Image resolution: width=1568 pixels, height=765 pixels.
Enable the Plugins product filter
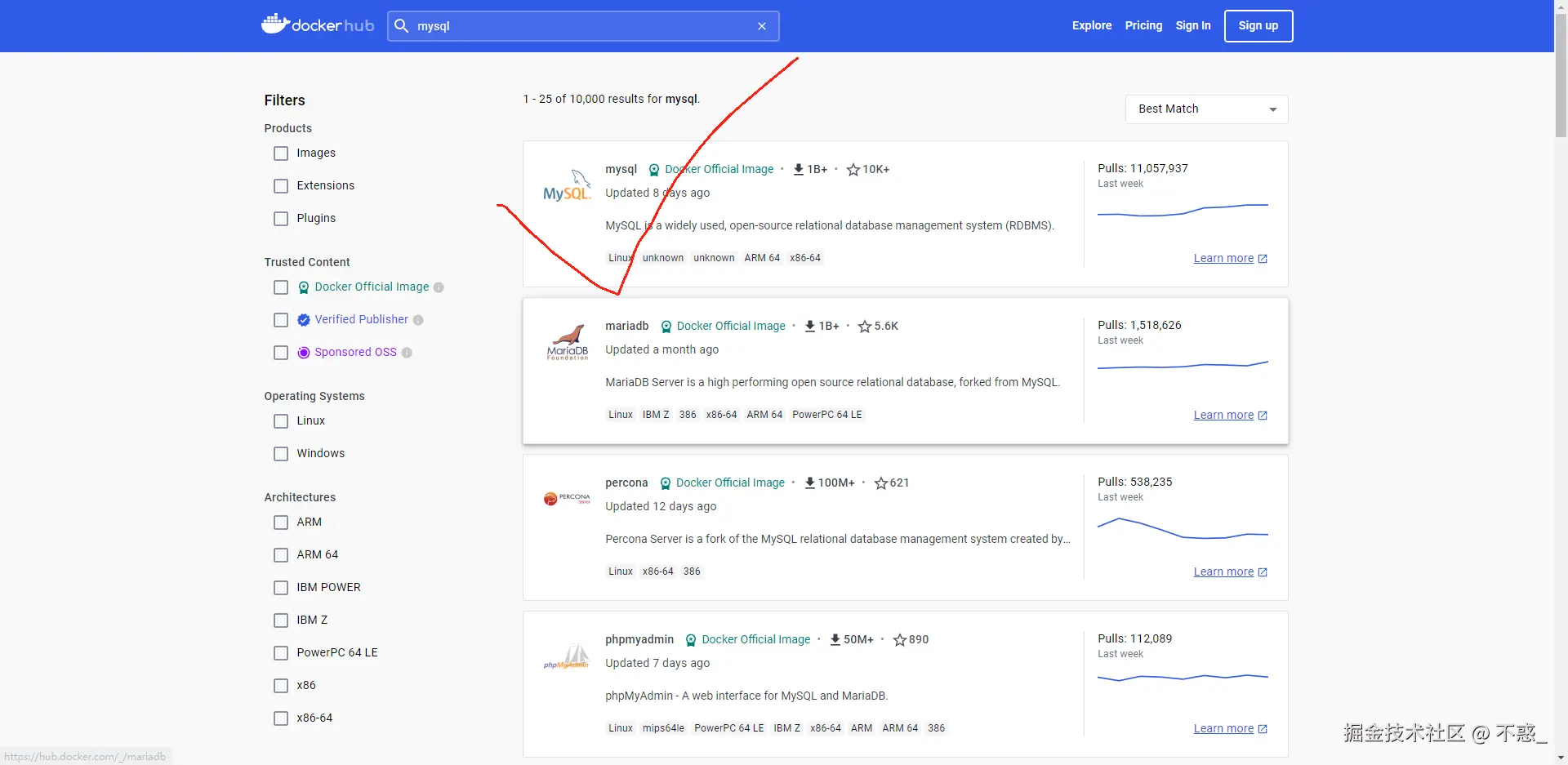[x=281, y=219]
